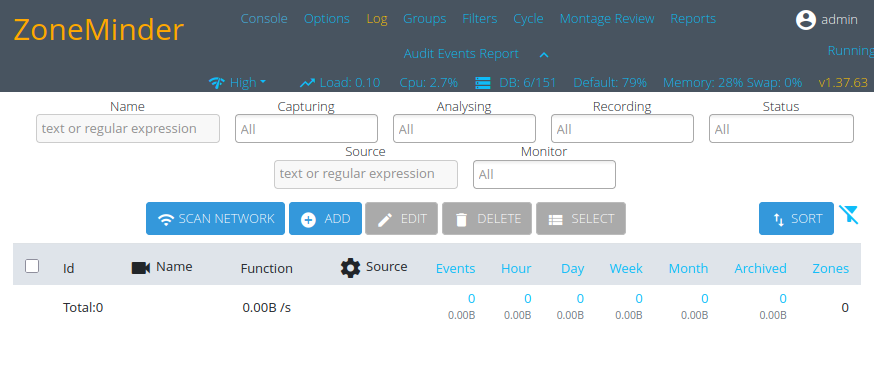Viewport: 874px width, 382px height.
Task: Open the Recording filter dropdown
Action: pos(622,129)
